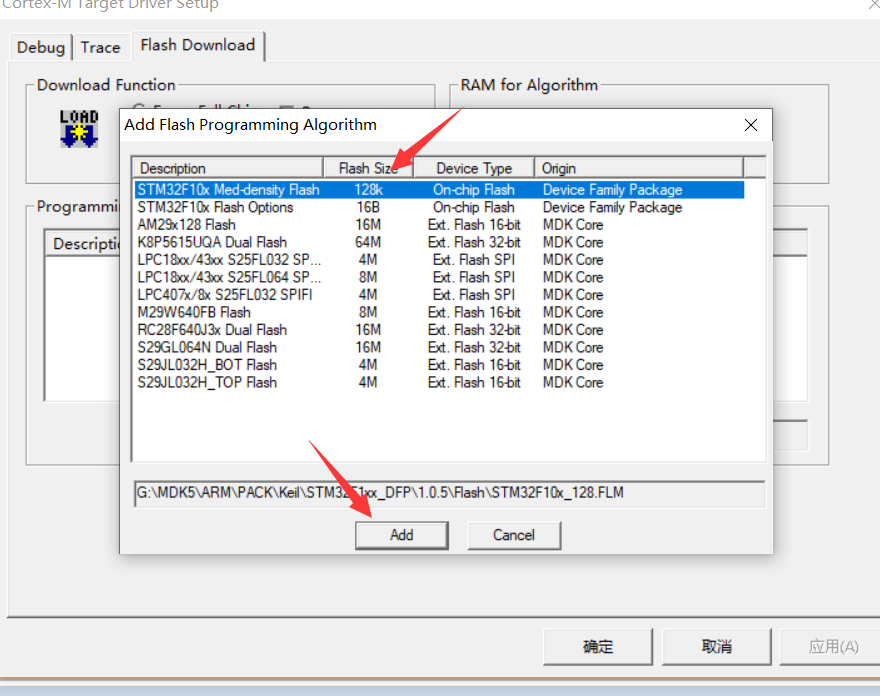The height and width of the screenshot is (696, 880).
Task: Click MDK Core origin for S29JL032H_TOP
Action: pos(573,382)
